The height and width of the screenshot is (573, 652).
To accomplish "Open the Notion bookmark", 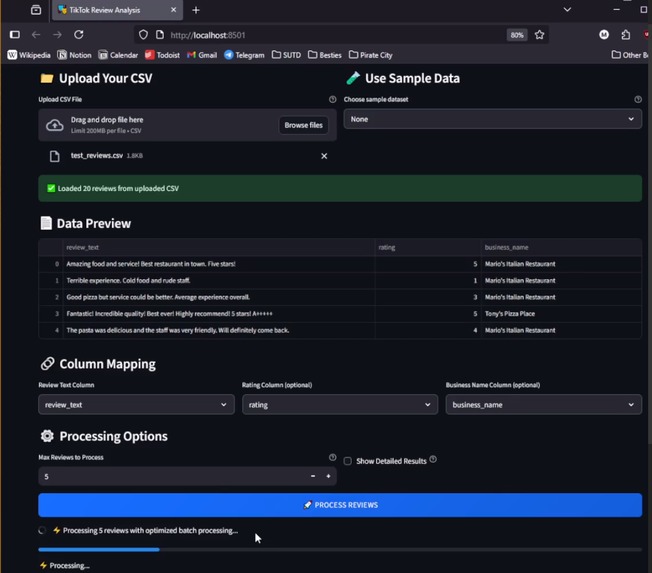I will point(74,55).
